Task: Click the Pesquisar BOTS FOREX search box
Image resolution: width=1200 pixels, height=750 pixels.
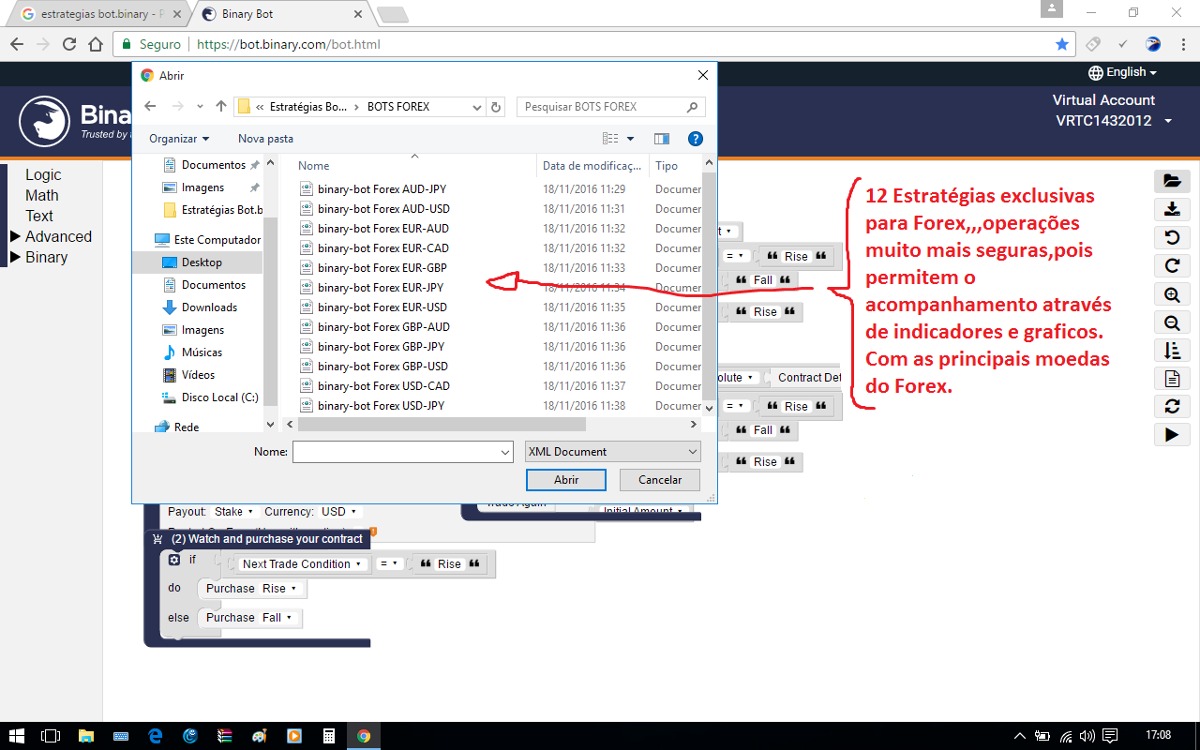Action: 611,107
